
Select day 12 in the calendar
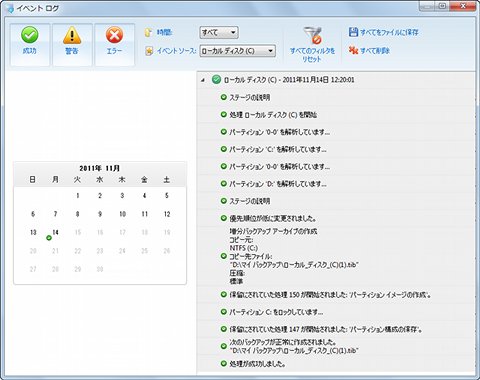(x=167, y=214)
